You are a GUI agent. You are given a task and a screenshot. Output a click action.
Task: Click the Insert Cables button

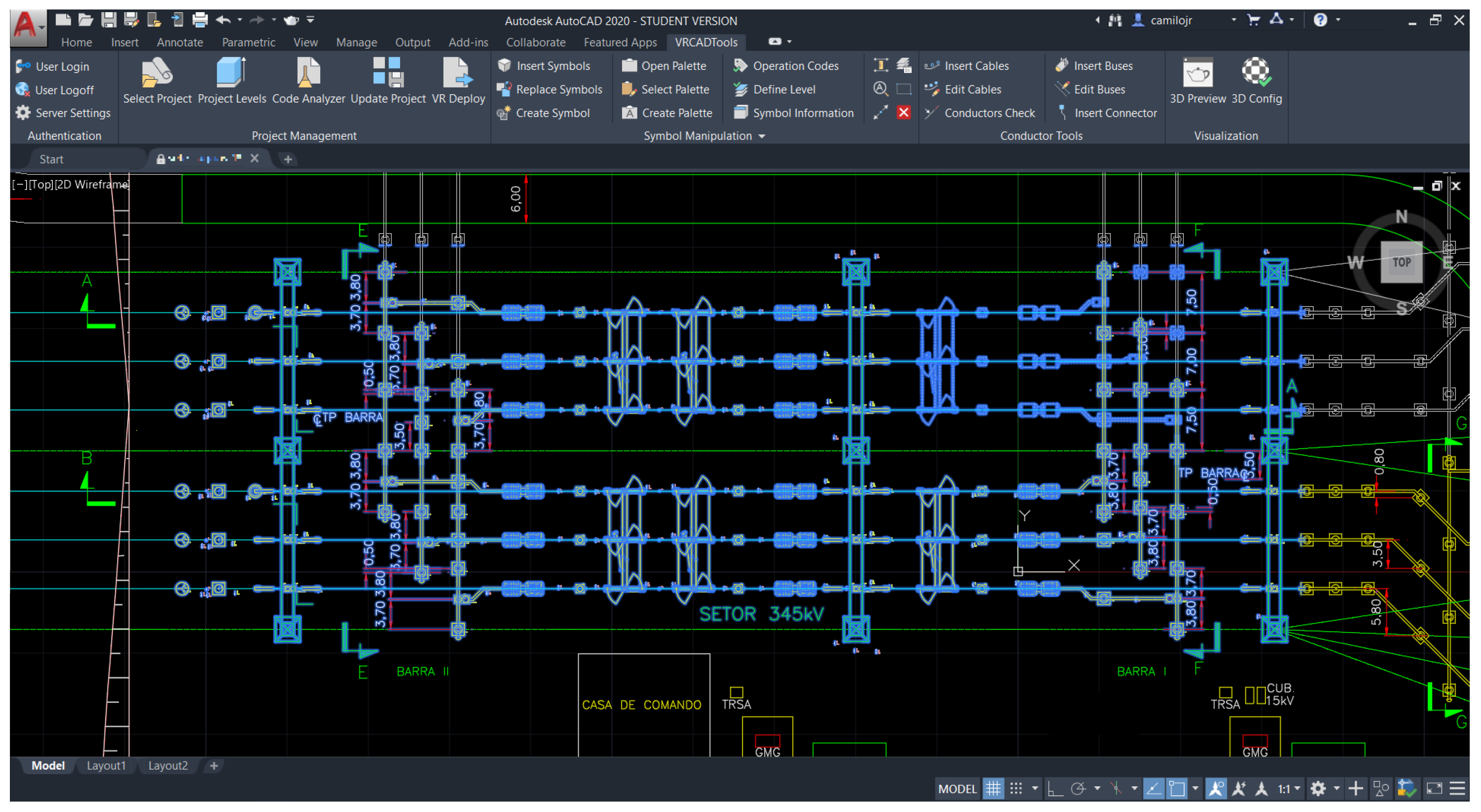click(976, 65)
